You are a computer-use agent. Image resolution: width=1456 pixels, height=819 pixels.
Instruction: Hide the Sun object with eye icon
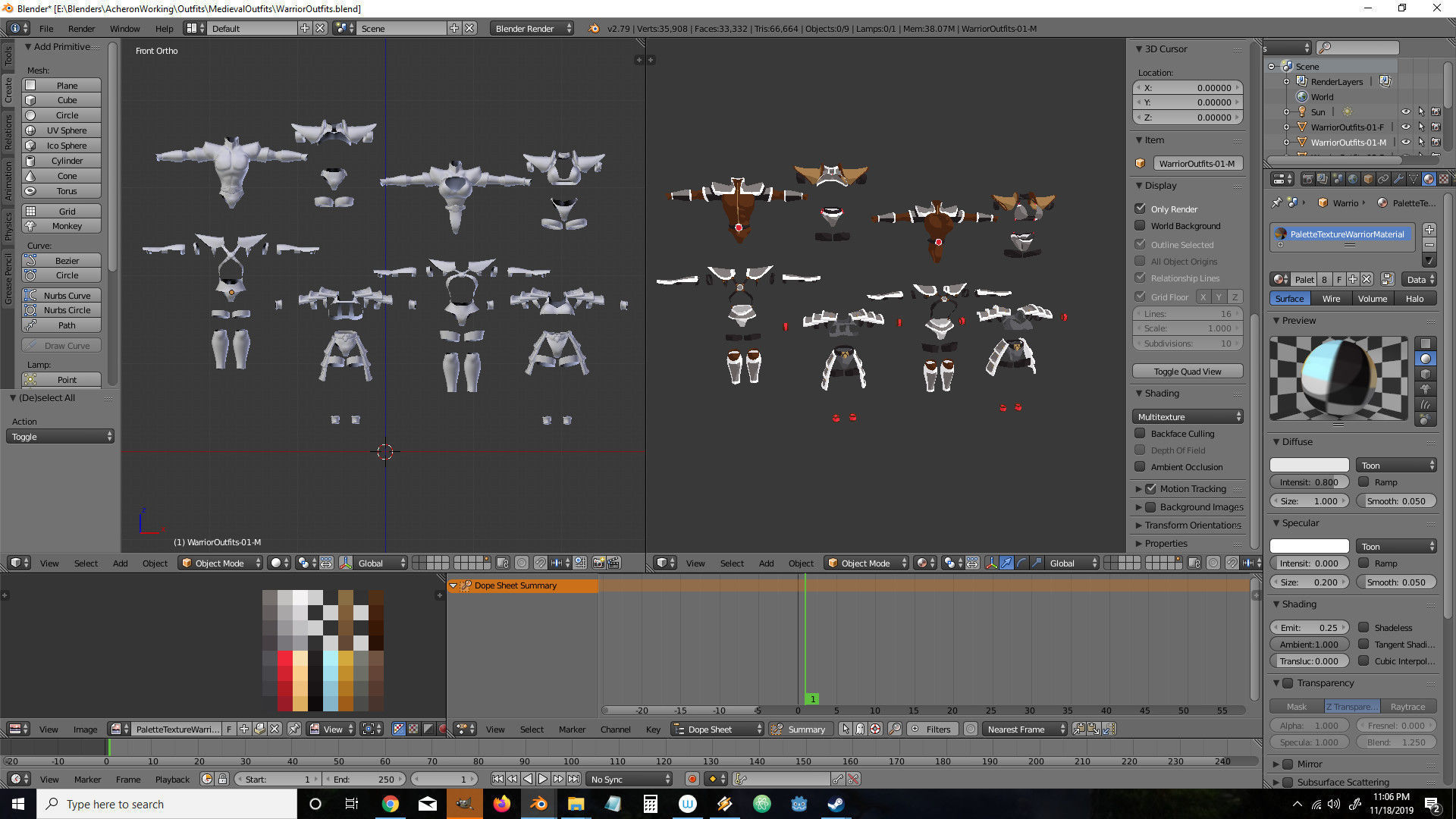coord(1405,111)
